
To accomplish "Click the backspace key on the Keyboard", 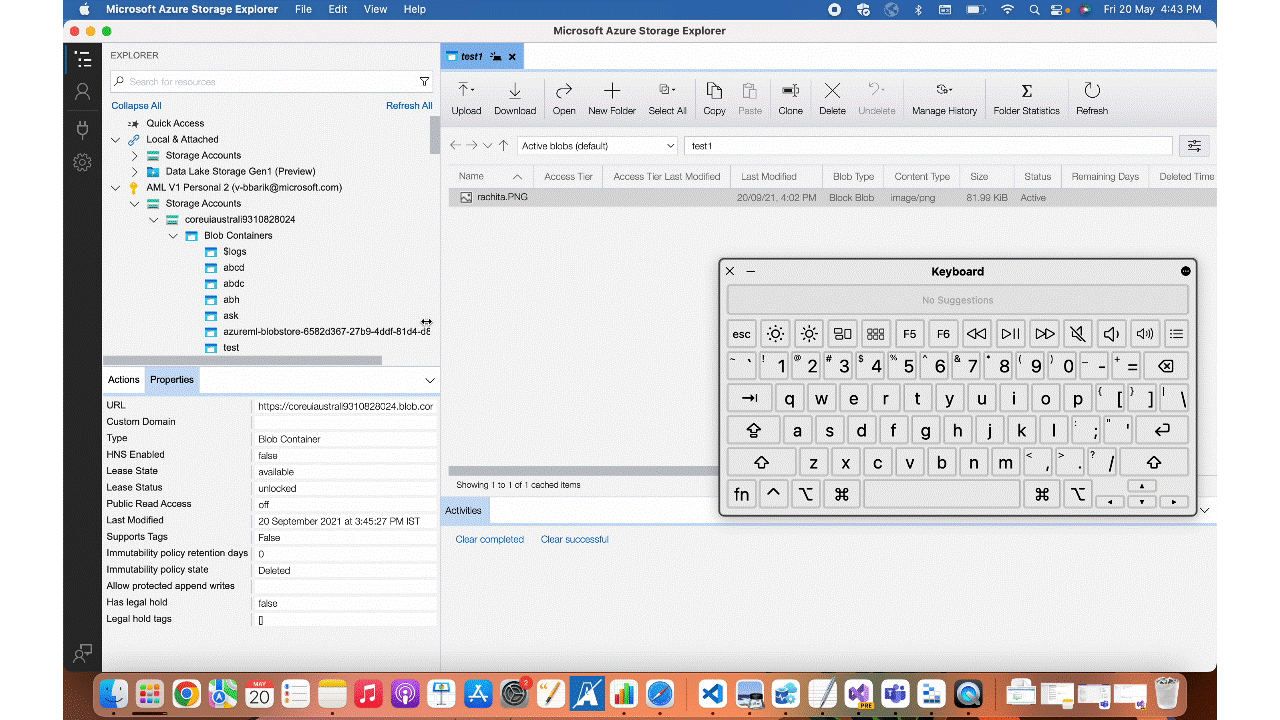I will tap(1165, 366).
